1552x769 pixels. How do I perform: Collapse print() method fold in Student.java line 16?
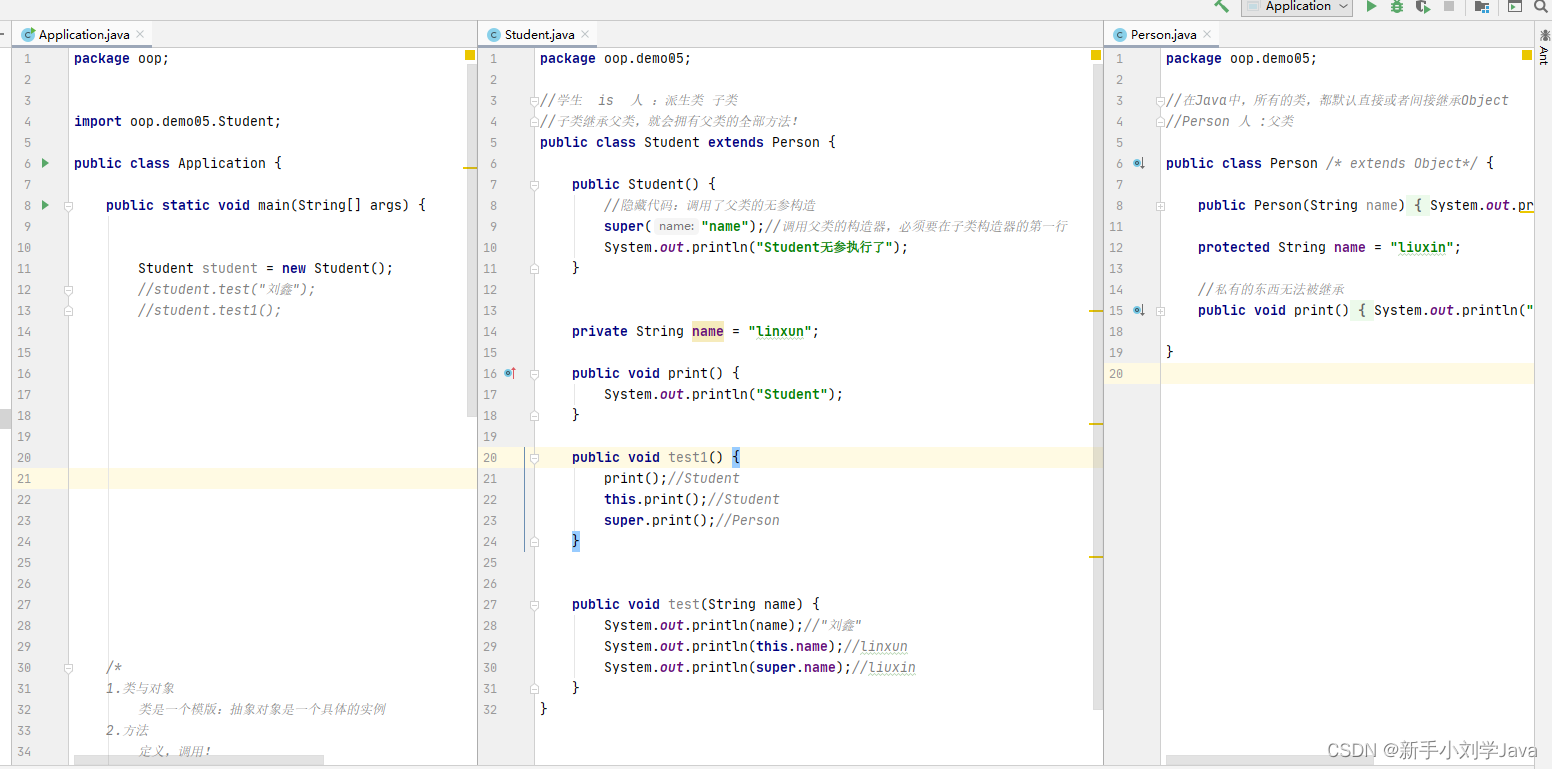[535, 373]
